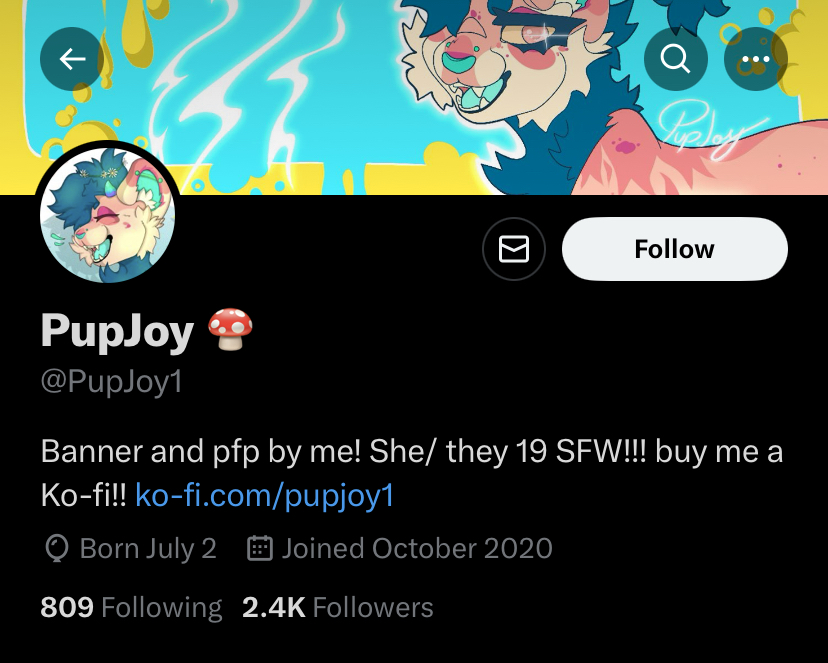This screenshot has height=663, width=828.
Task: View the 2.4K Followers list
Action: click(x=337, y=607)
